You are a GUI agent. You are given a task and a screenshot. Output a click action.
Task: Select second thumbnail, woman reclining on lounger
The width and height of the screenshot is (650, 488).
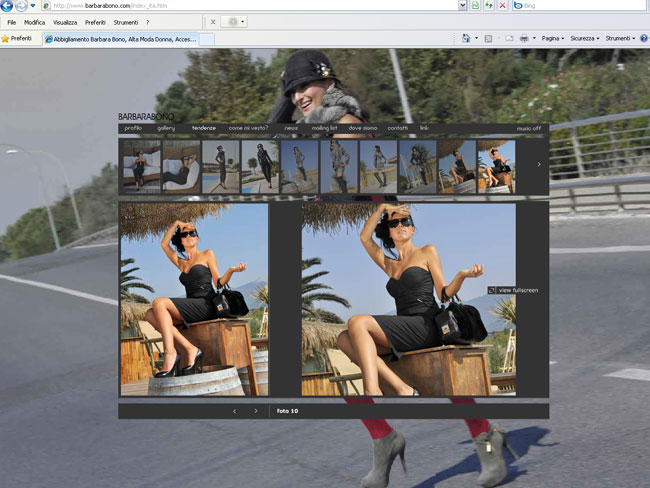pos(181,167)
